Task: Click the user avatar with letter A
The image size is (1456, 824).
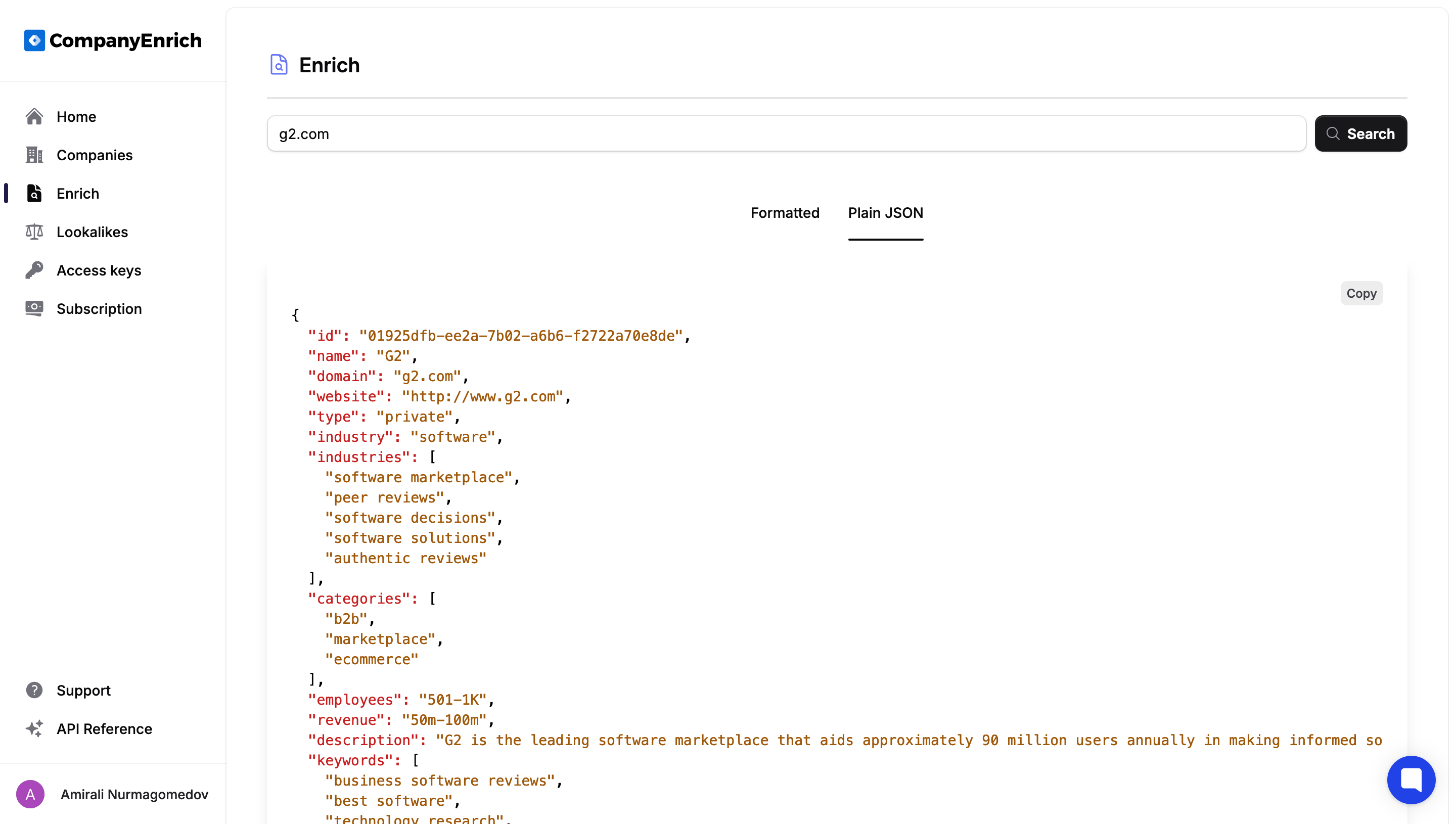Action: click(30, 795)
